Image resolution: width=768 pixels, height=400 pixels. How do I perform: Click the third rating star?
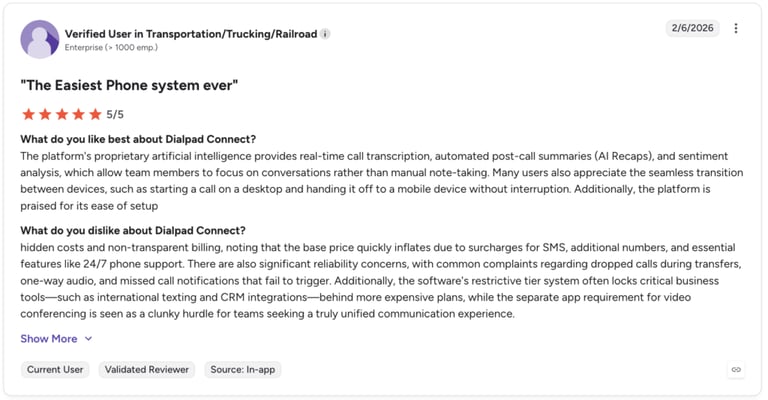[x=62, y=115]
